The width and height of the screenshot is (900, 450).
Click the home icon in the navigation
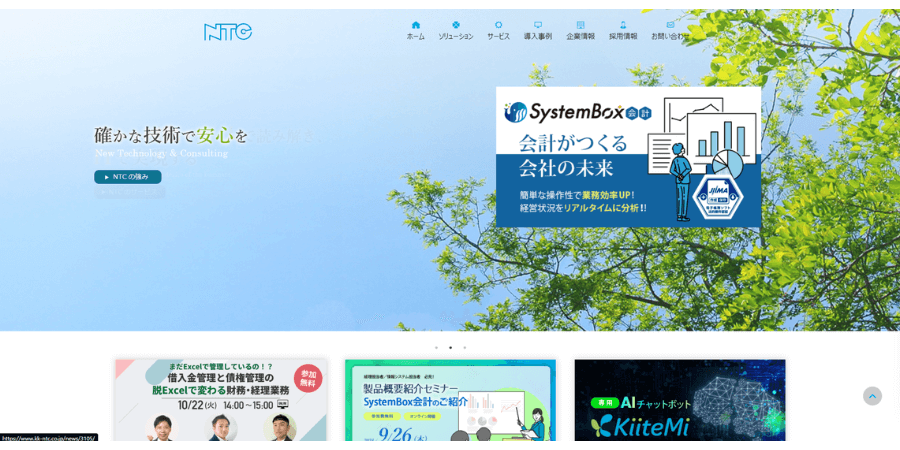[416, 25]
